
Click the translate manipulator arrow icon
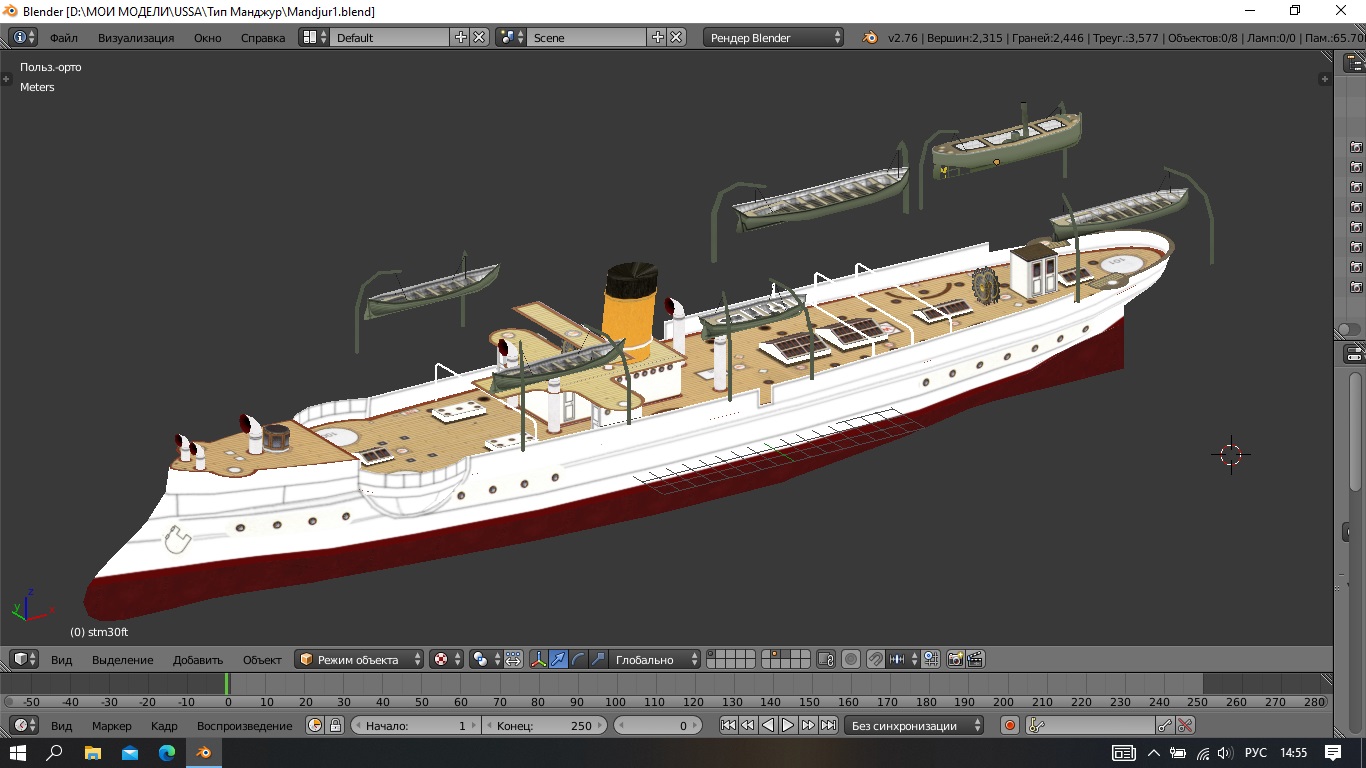coord(559,659)
